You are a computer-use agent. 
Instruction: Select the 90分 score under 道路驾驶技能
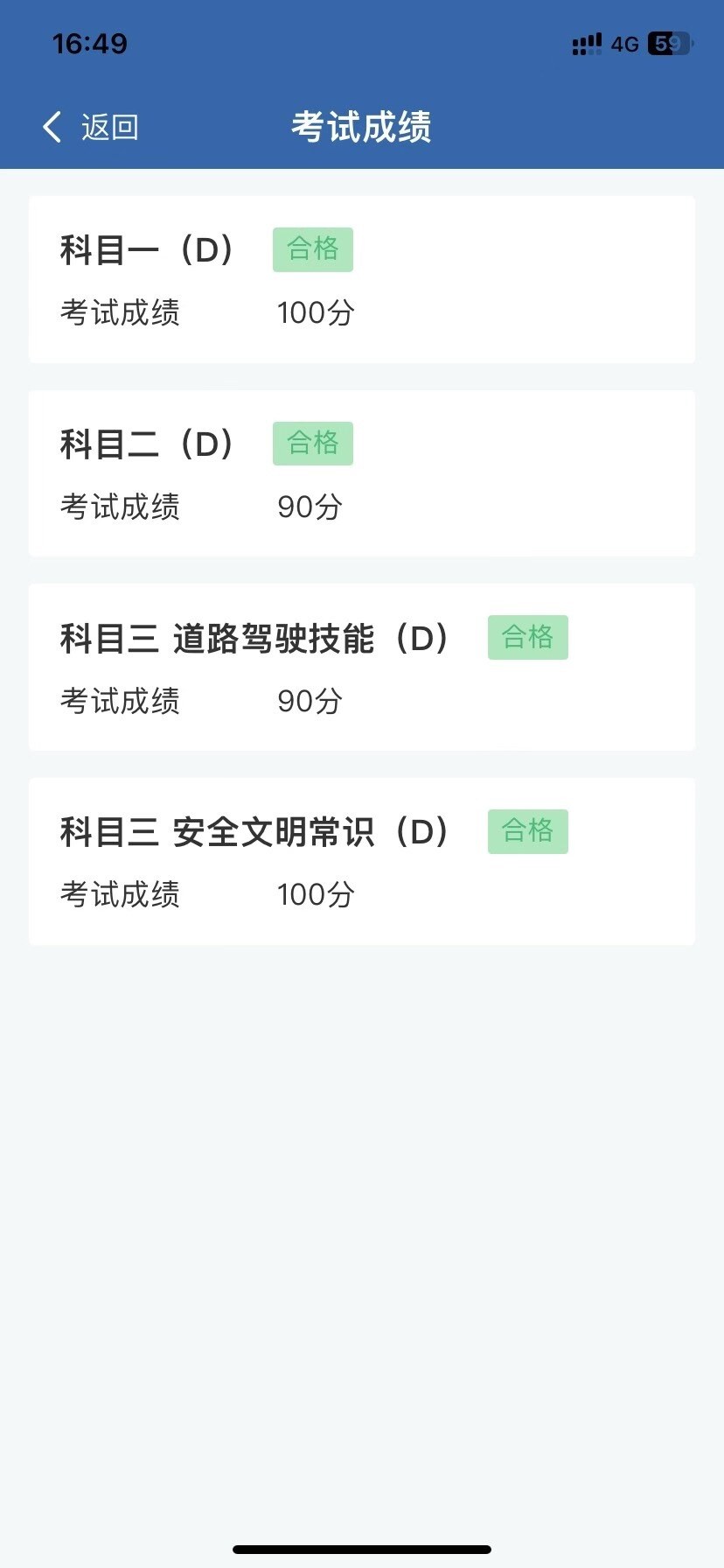click(x=310, y=701)
